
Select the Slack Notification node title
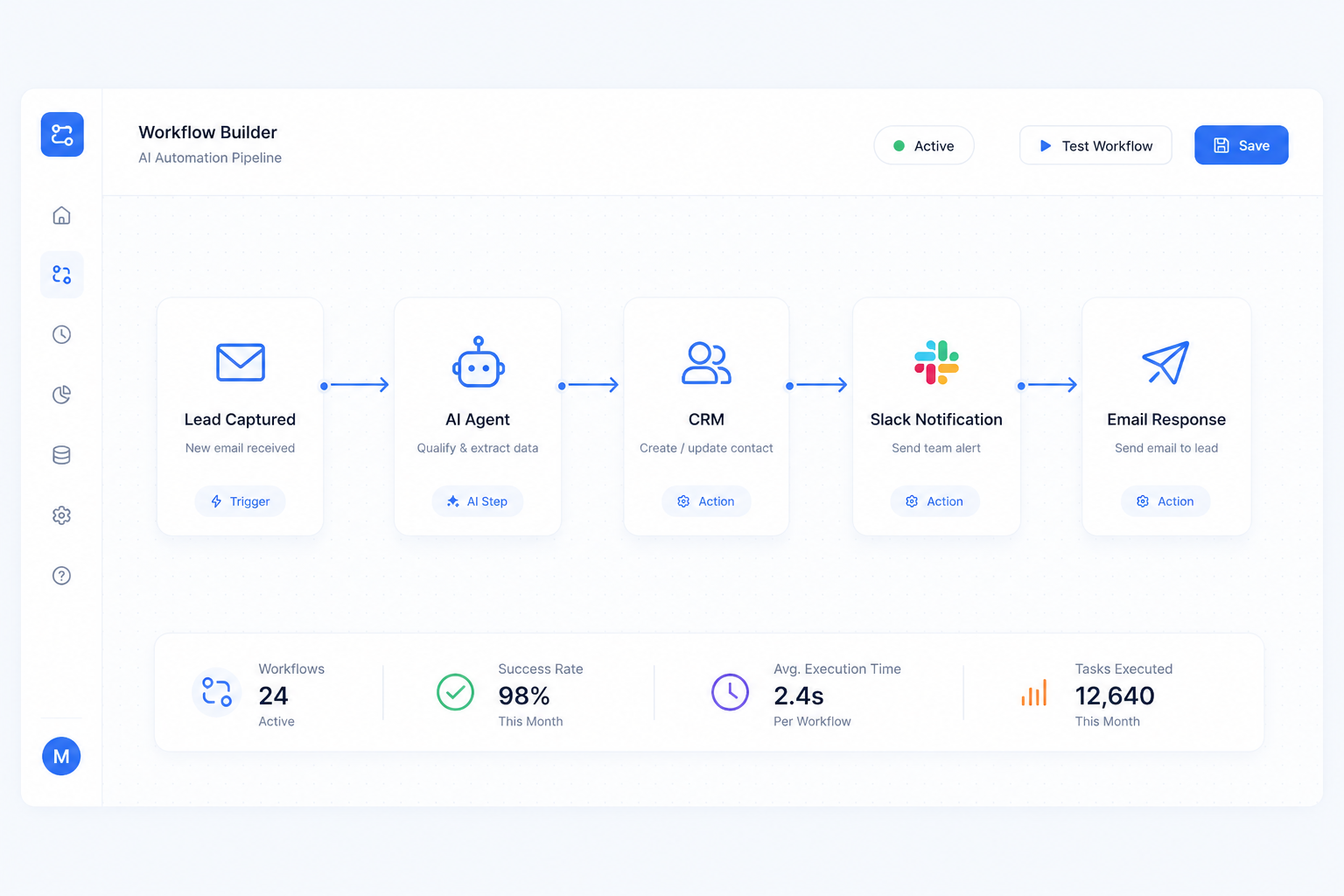[936, 420]
